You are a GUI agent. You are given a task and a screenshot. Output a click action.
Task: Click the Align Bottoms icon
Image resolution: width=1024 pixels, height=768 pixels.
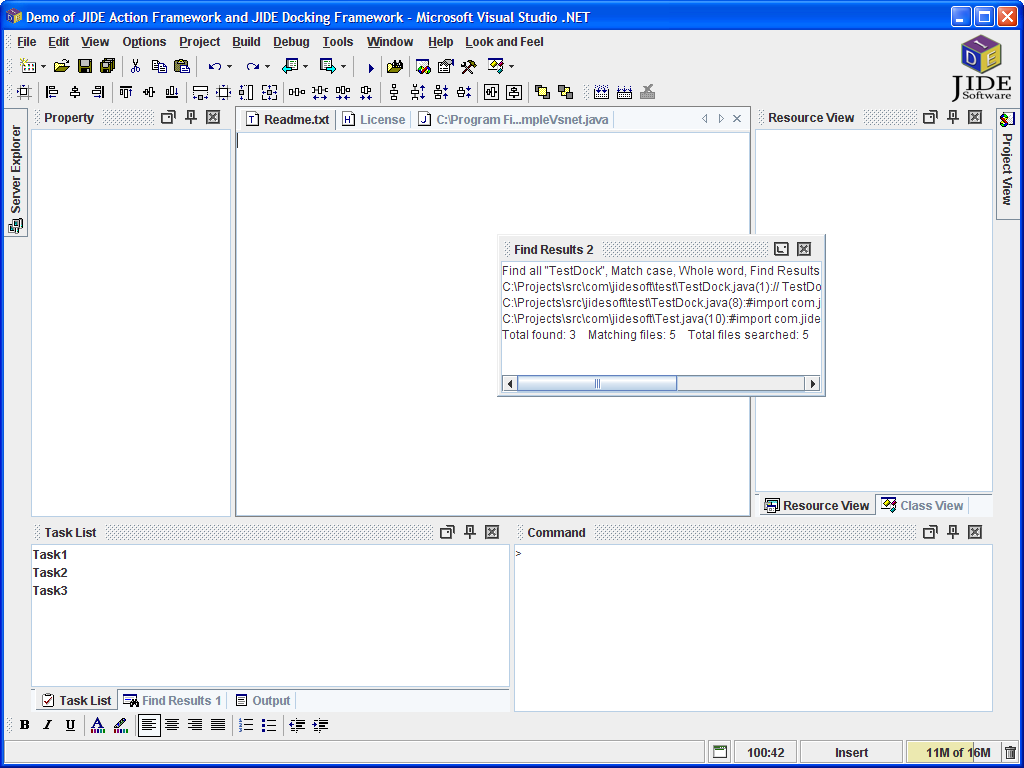(172, 92)
